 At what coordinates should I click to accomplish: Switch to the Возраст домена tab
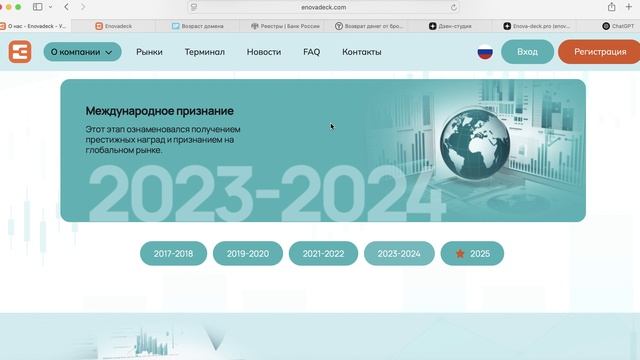(198, 26)
